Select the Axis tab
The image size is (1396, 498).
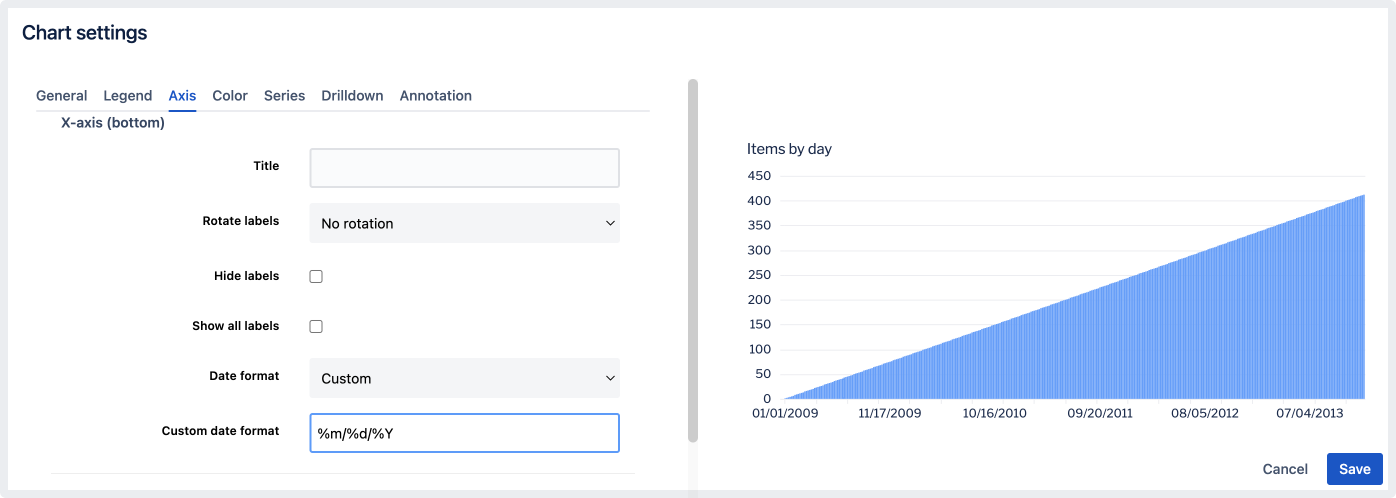pos(182,96)
